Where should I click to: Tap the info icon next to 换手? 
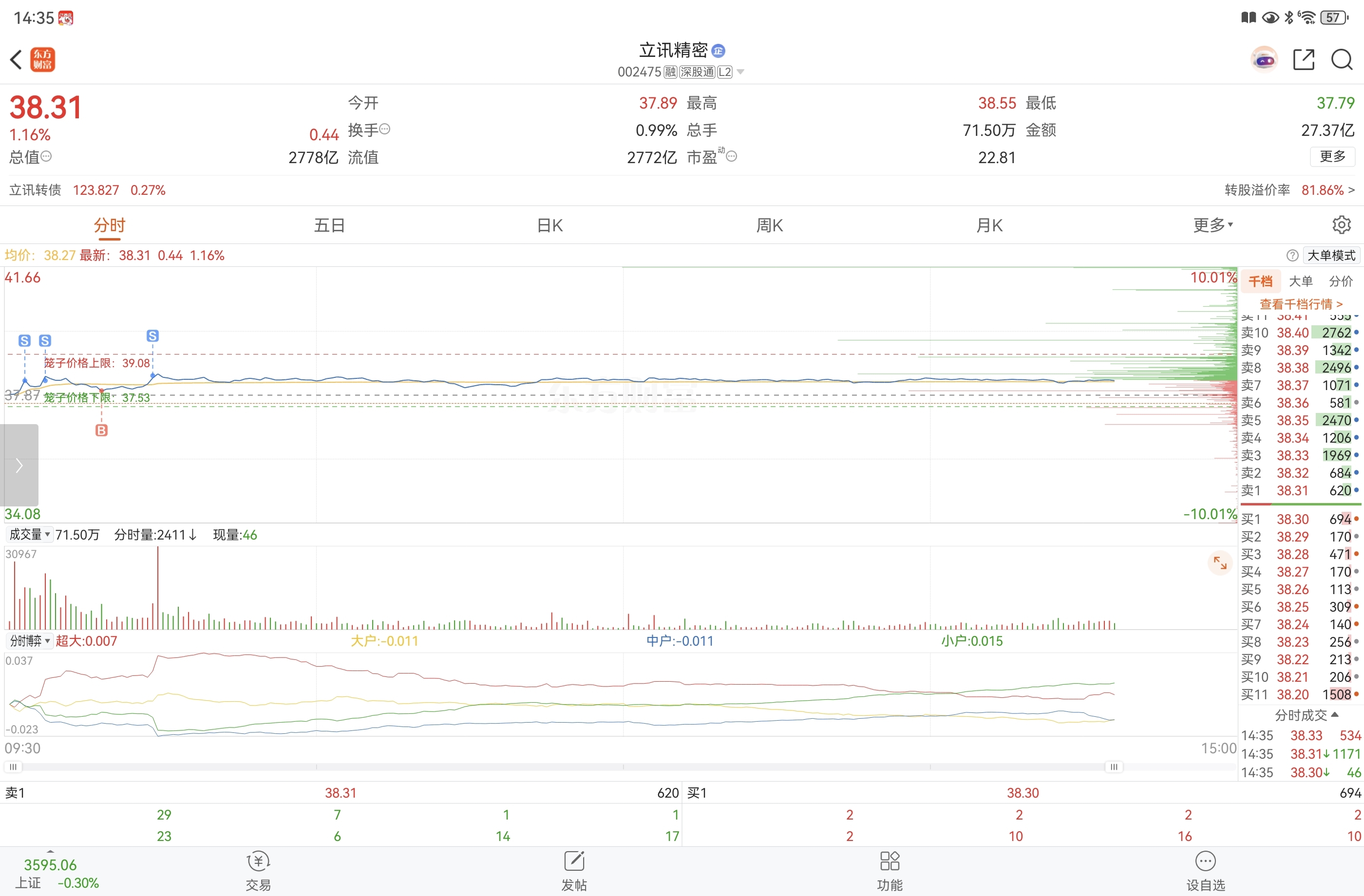[385, 129]
